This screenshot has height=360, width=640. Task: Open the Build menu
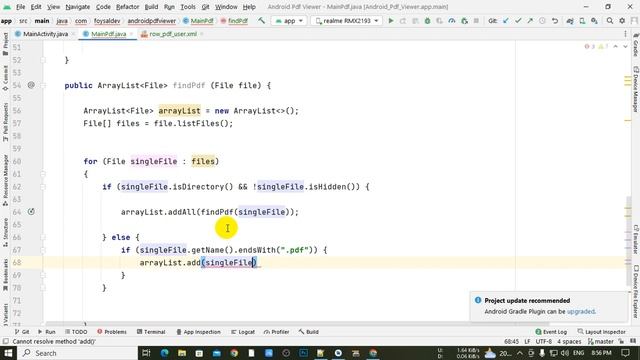(151, 7)
